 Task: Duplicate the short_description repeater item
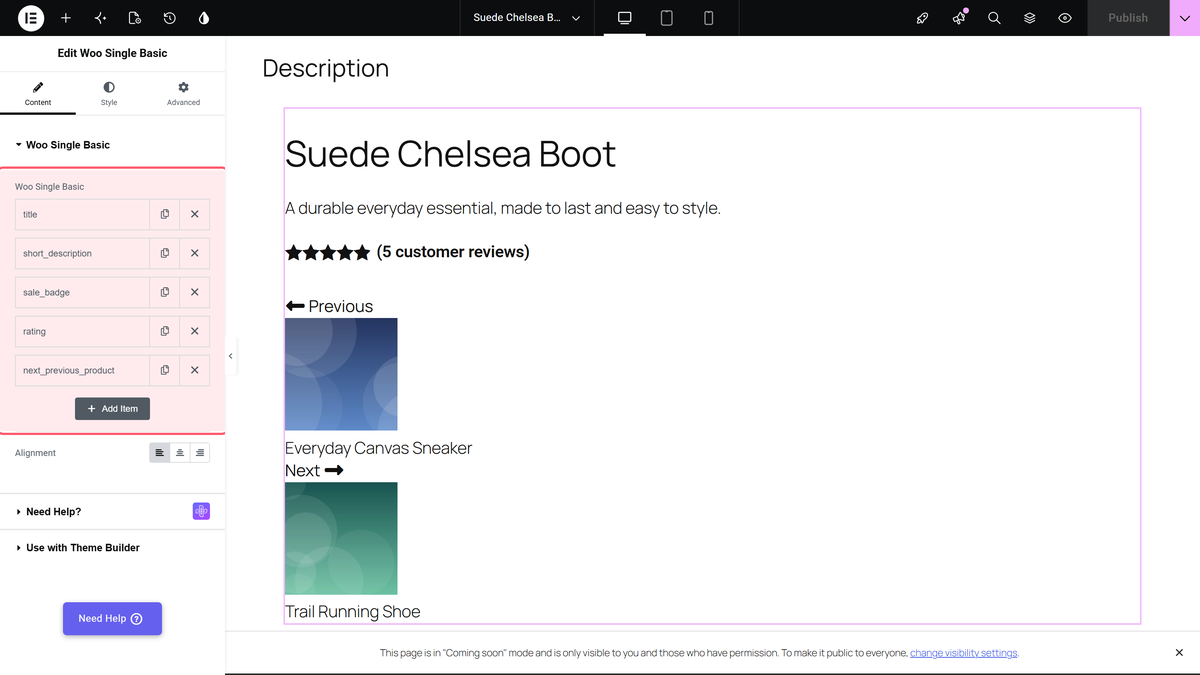[165, 253]
